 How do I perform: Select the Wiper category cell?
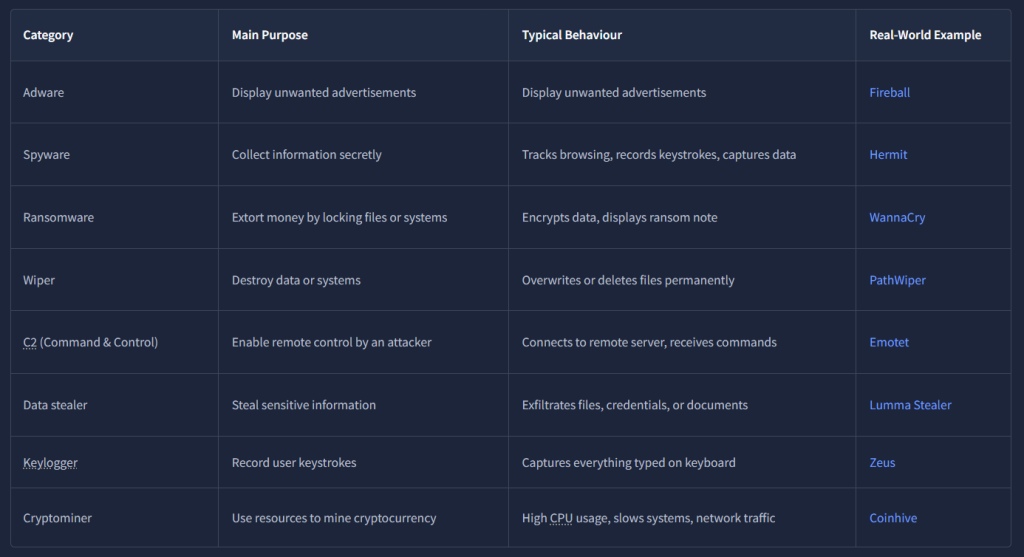pyautogui.click(x=39, y=280)
